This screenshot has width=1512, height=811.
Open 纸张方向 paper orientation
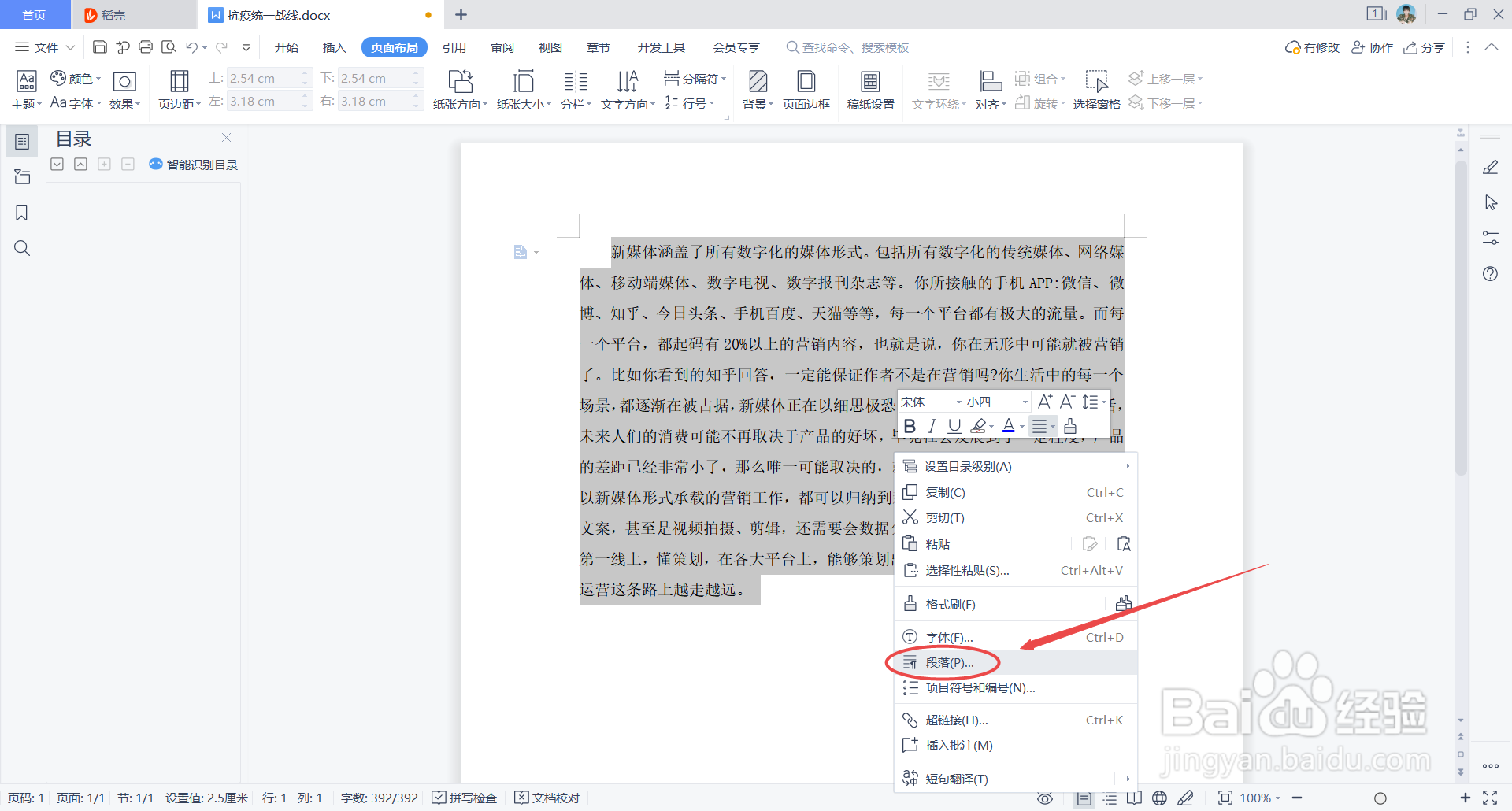(x=460, y=90)
